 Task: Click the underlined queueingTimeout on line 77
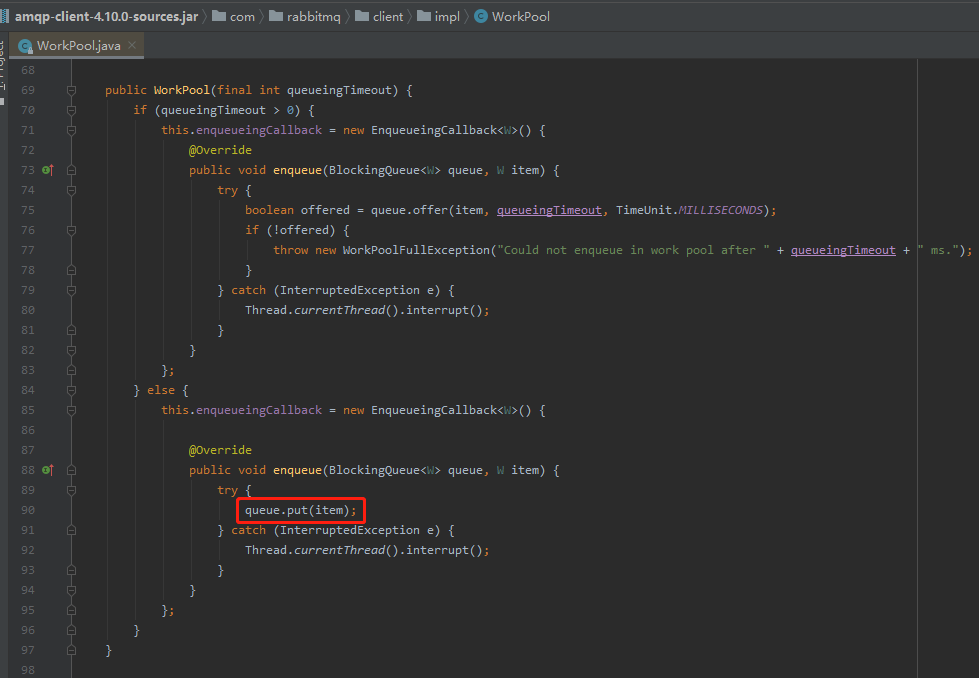click(843, 250)
